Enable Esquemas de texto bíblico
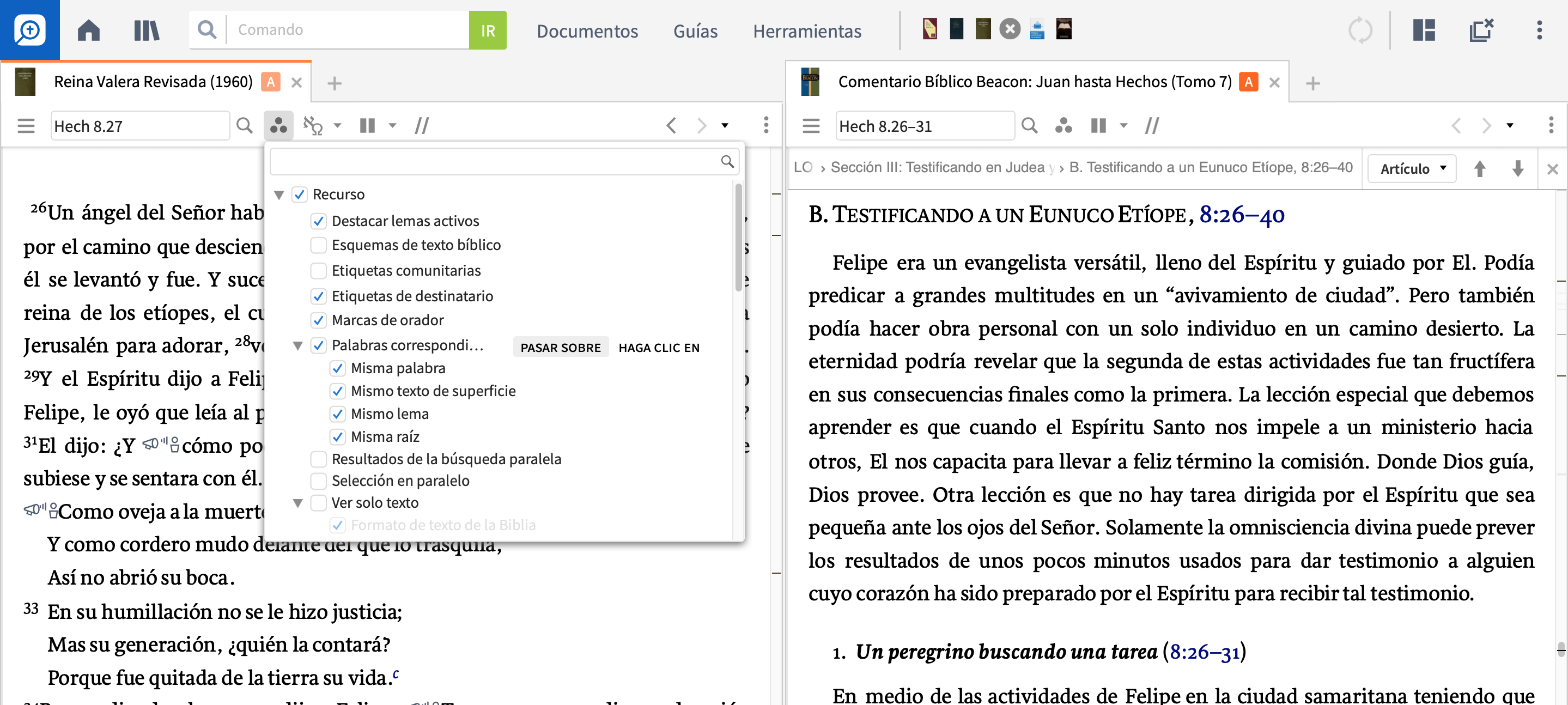This screenshot has height=705, width=1568. pos(318,245)
